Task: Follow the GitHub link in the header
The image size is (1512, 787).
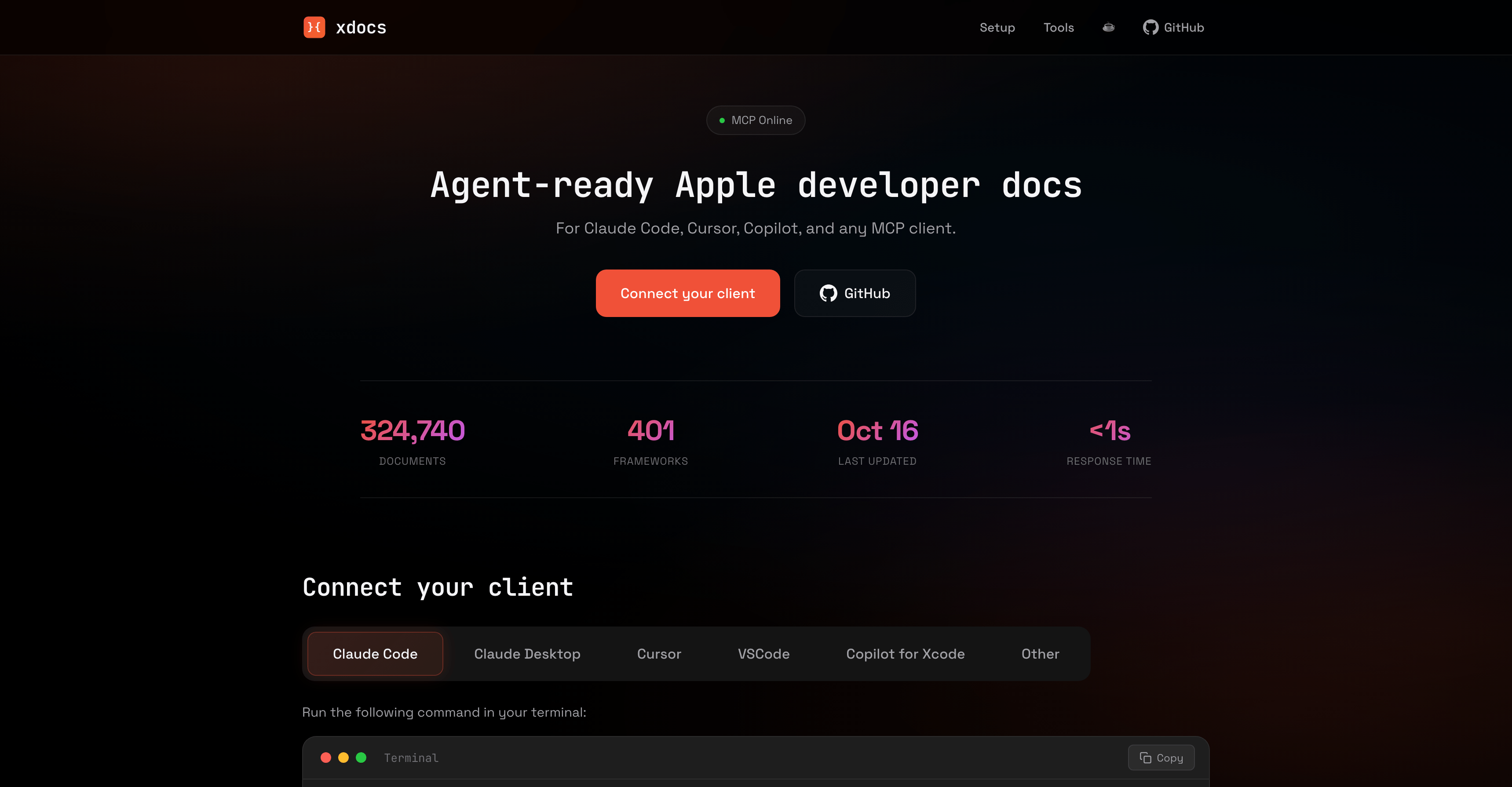Action: (x=1173, y=28)
